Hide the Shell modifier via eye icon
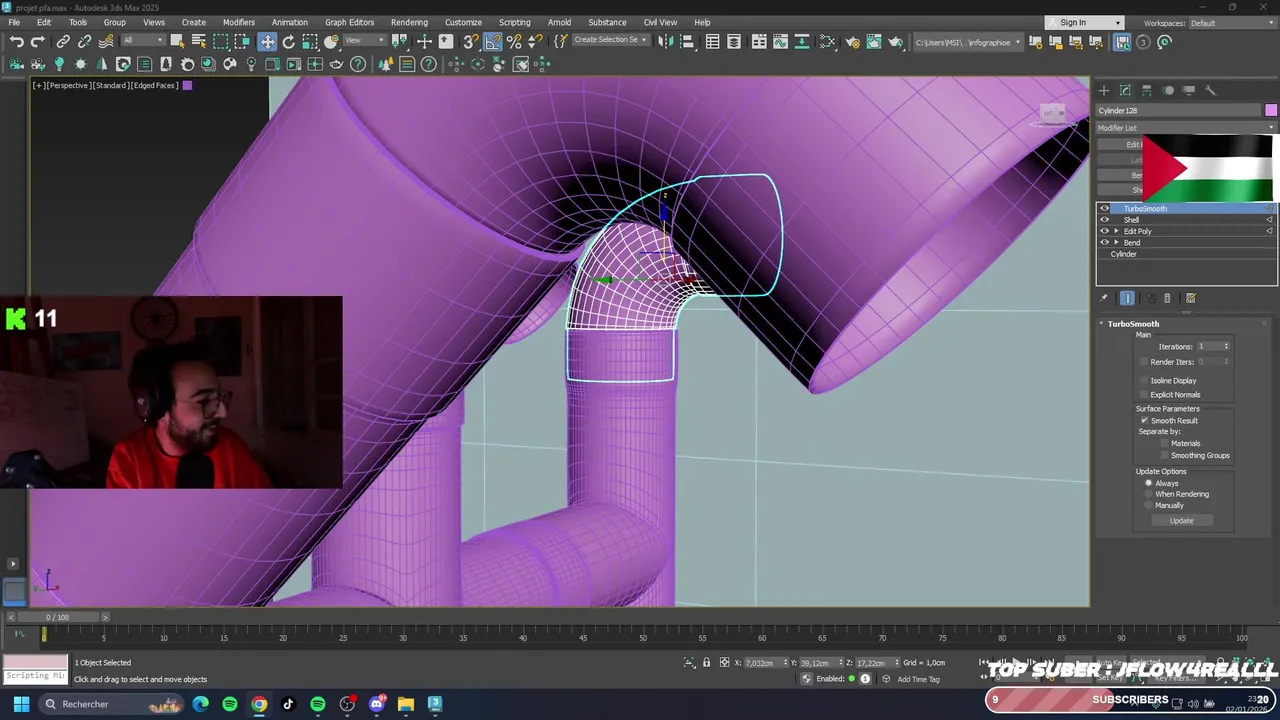This screenshot has height=720, width=1280. point(1105,220)
